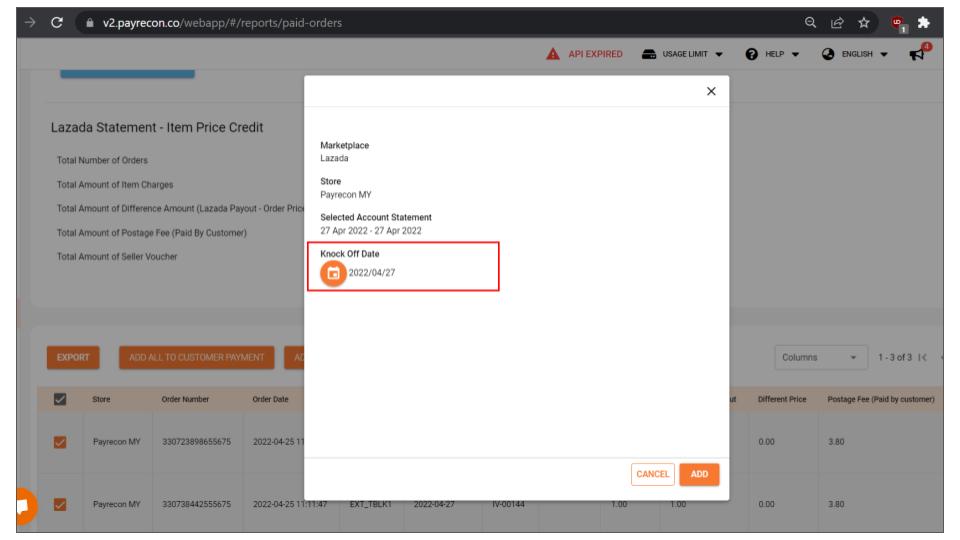The width and height of the screenshot is (960, 540).
Task: Open the announcements megaphone icon
Action: point(917,54)
